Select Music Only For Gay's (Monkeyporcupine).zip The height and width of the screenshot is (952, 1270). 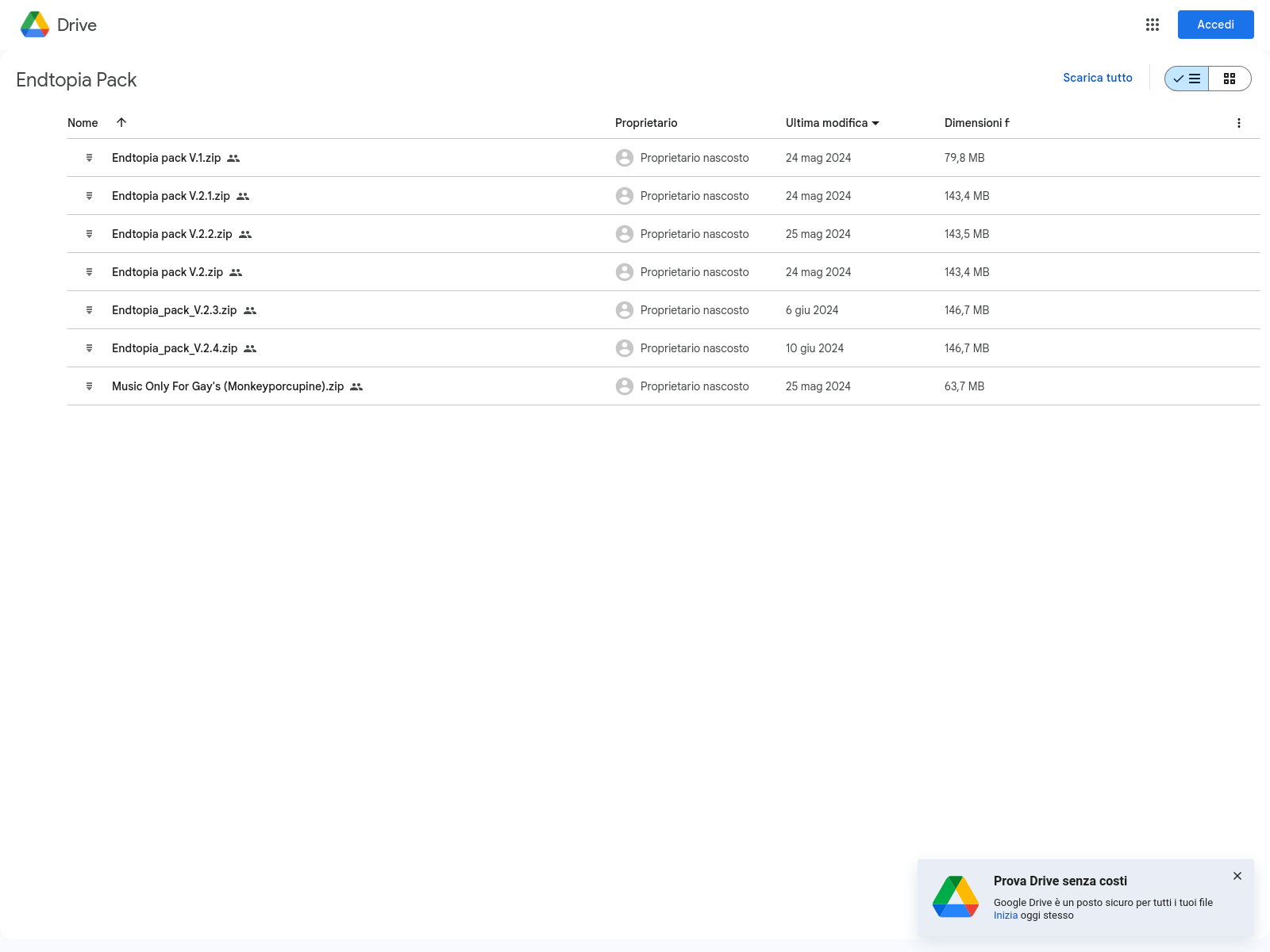pos(664,386)
